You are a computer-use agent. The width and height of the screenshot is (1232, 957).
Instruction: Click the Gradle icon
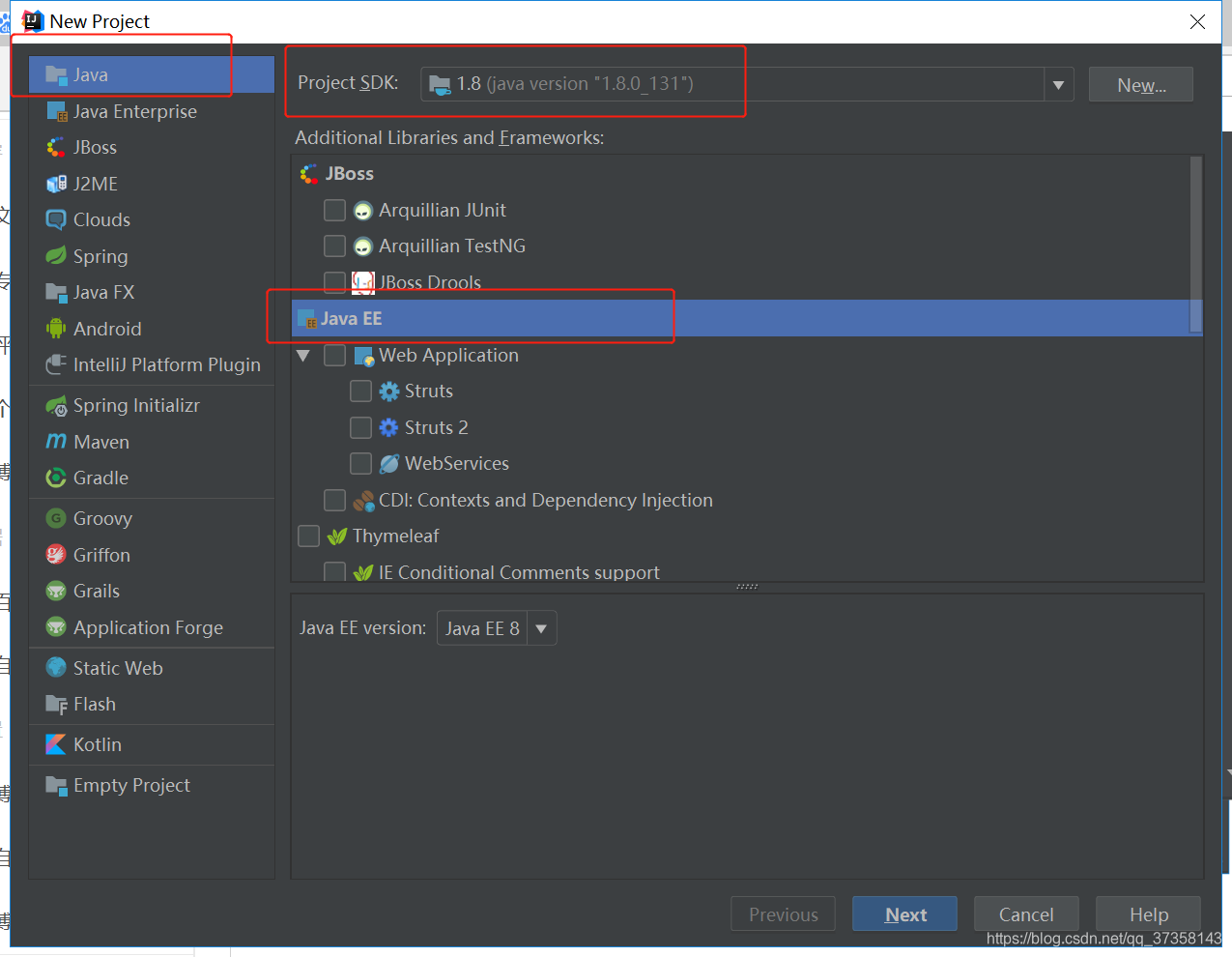coord(56,478)
